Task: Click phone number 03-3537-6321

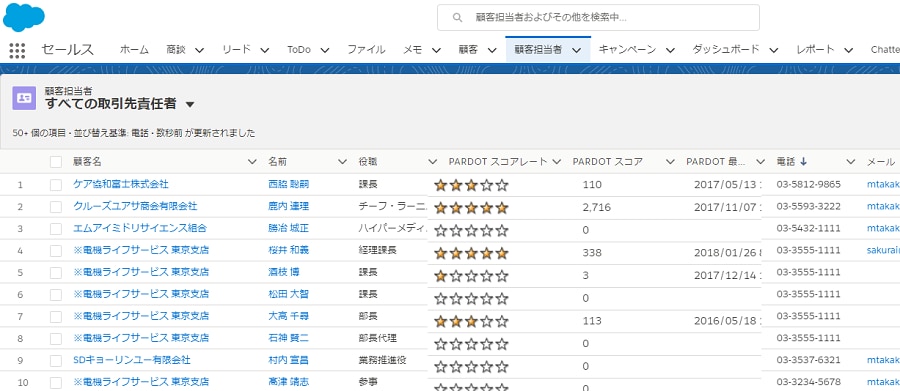Action: click(808, 360)
